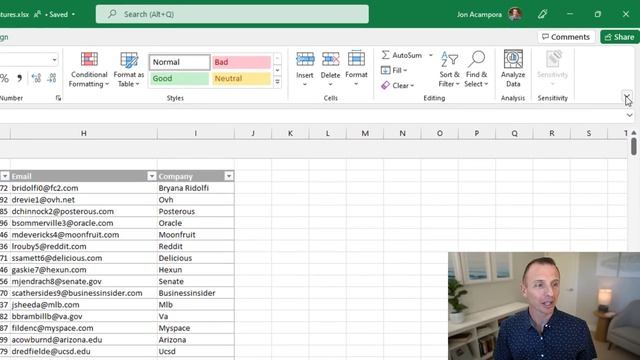Select the Ucsd company cell
Image resolution: width=640 pixels, height=360 pixels.
[x=196, y=351]
